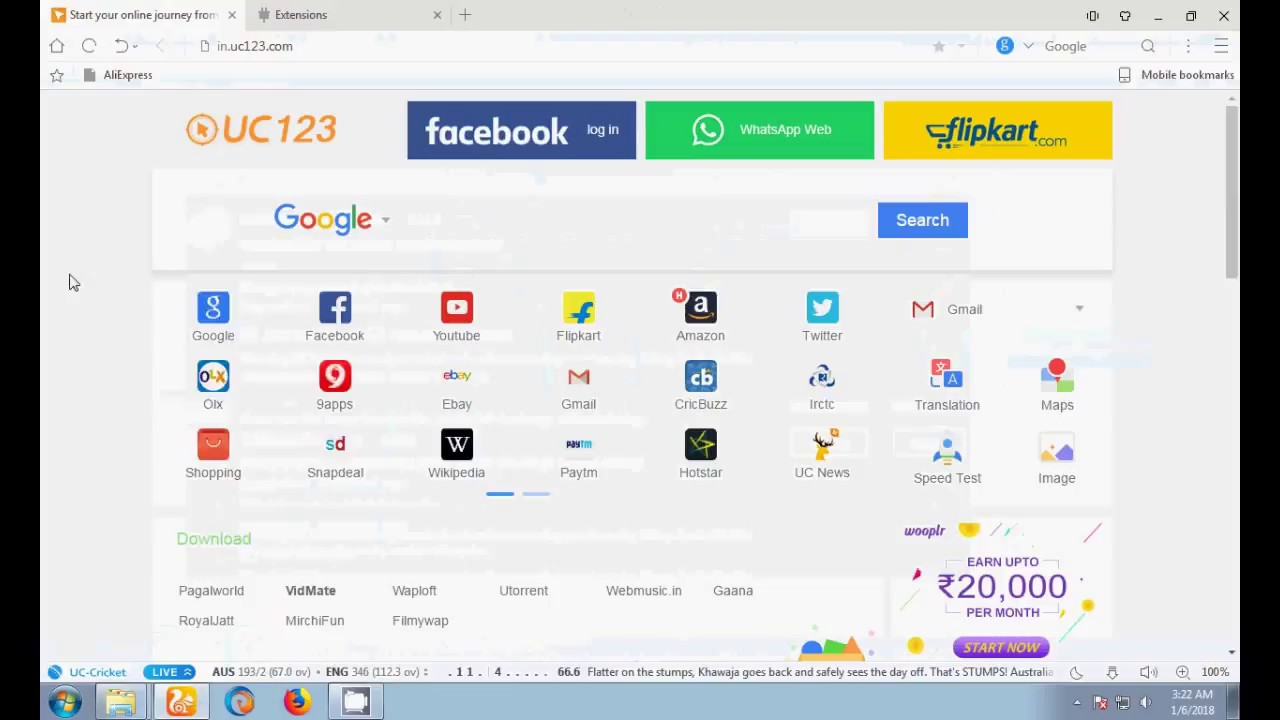Open the Pagalworld download link

click(211, 591)
